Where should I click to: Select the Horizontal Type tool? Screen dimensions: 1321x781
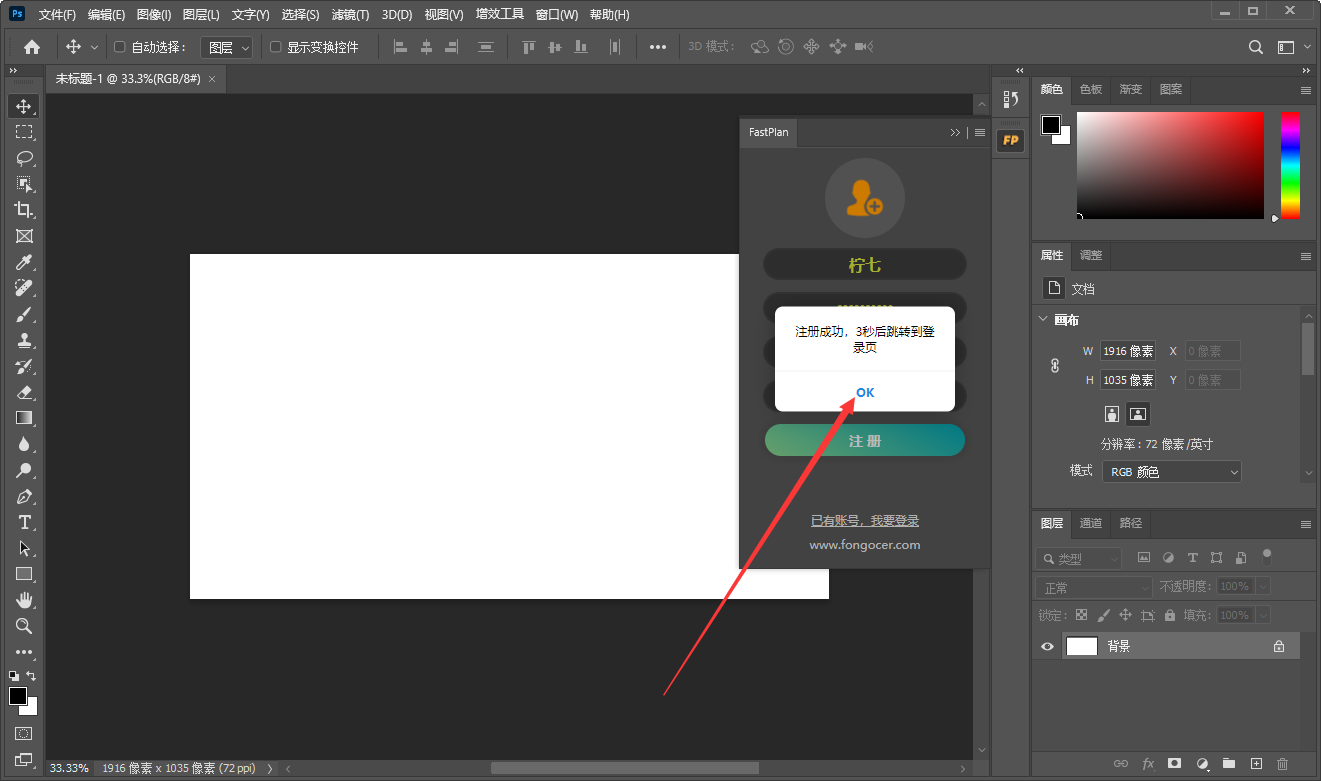[x=24, y=522]
